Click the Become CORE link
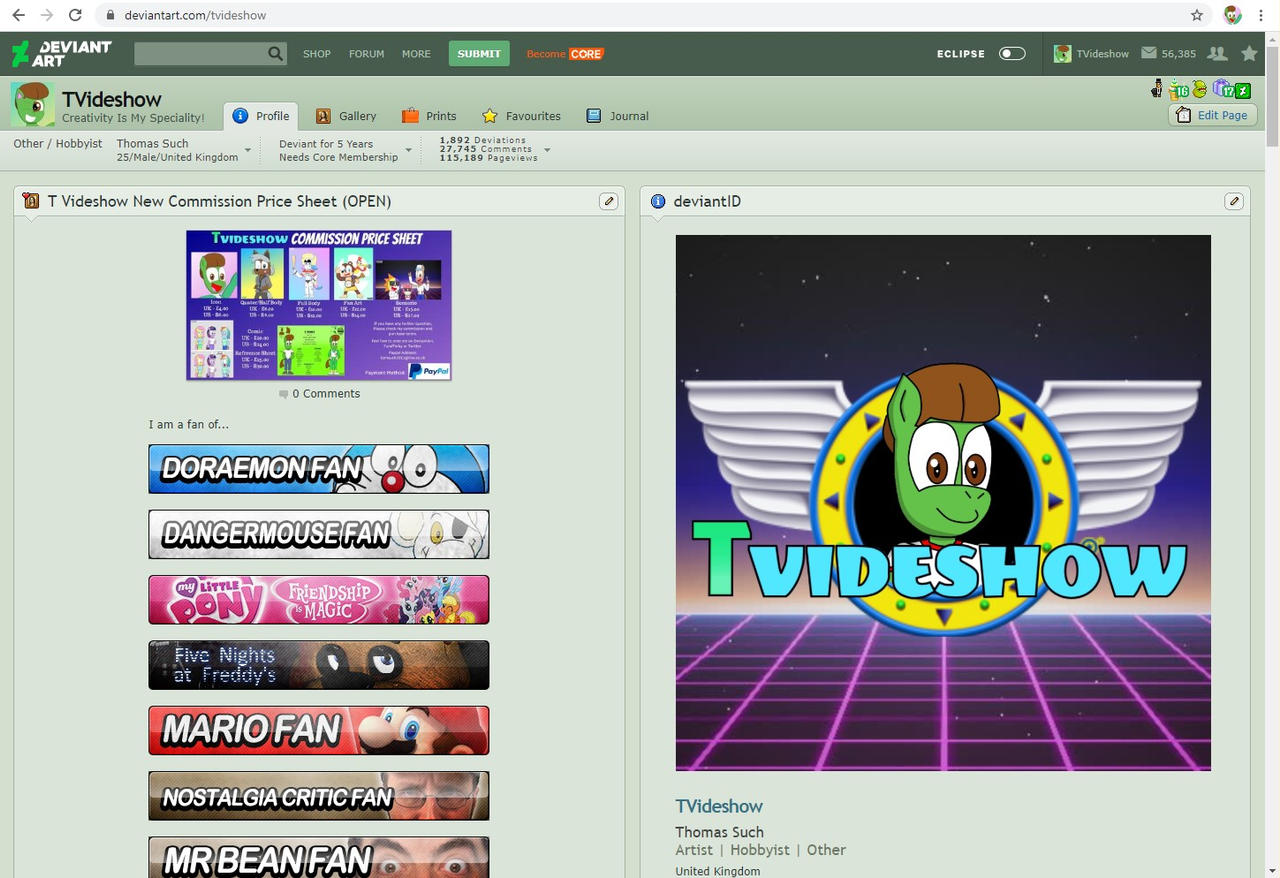1280x878 pixels. click(x=565, y=54)
